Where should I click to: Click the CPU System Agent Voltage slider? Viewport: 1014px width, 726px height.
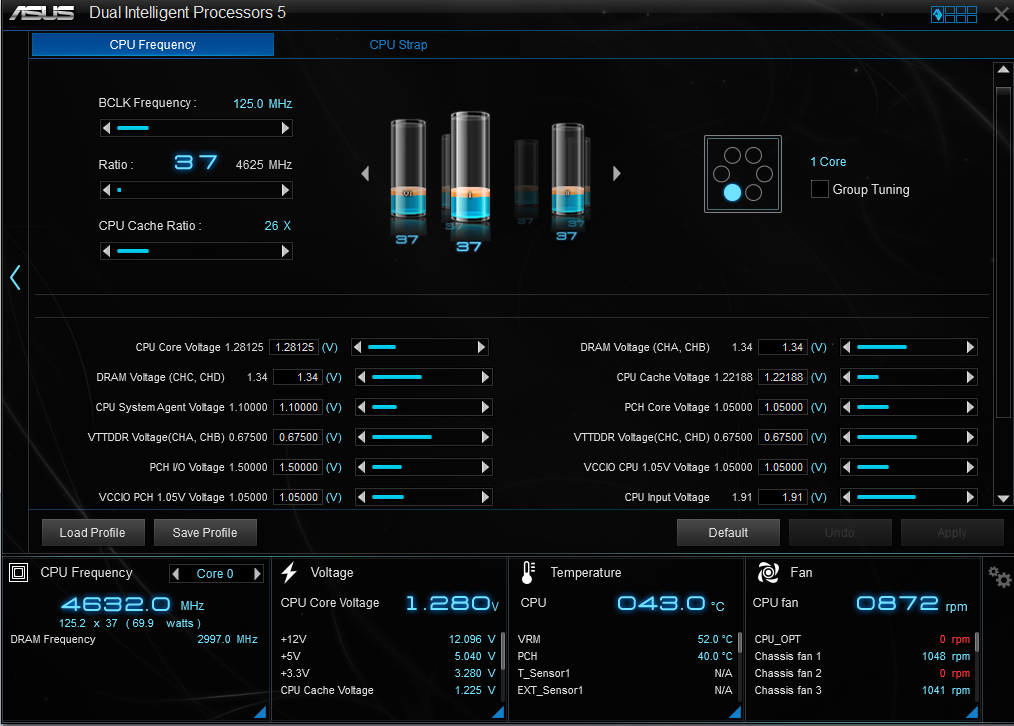coord(424,407)
